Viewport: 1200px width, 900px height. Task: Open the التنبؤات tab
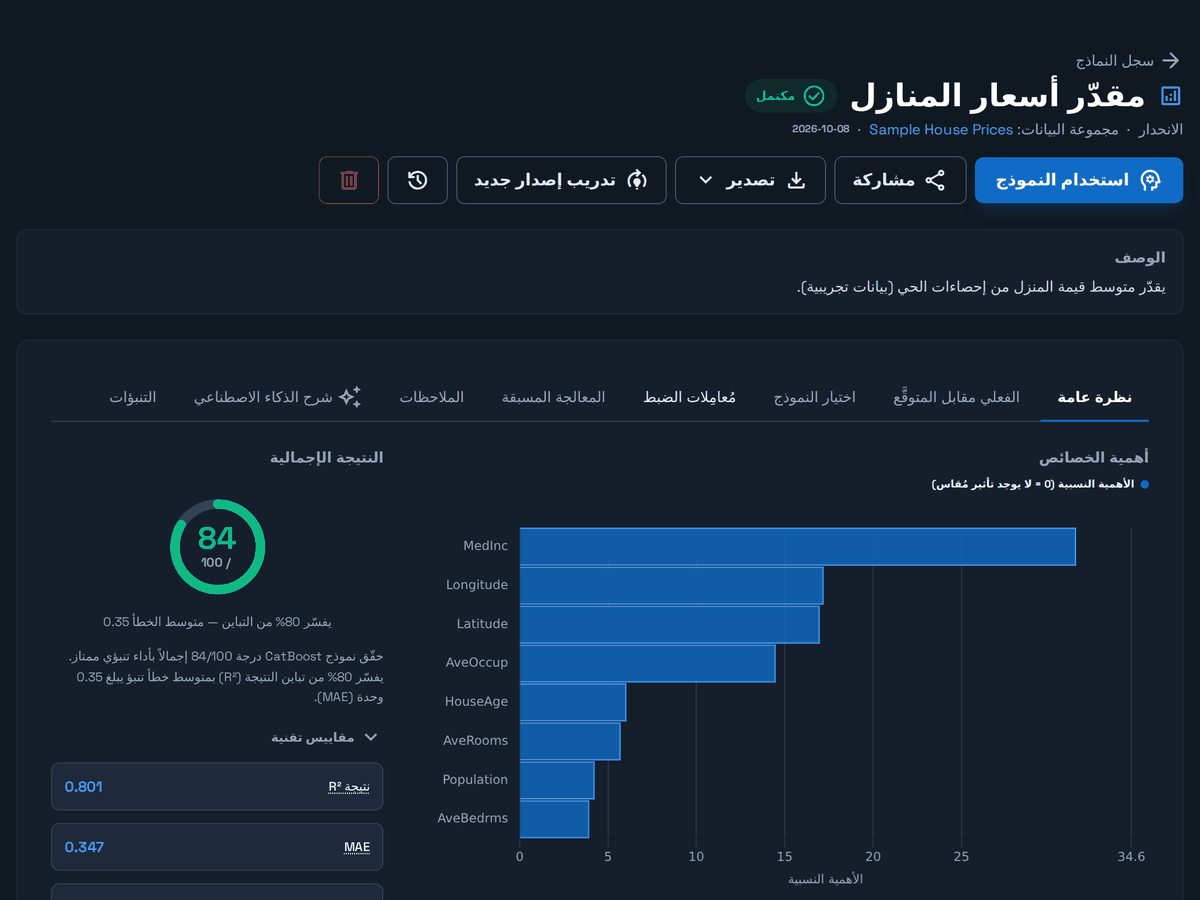pyautogui.click(x=133, y=397)
